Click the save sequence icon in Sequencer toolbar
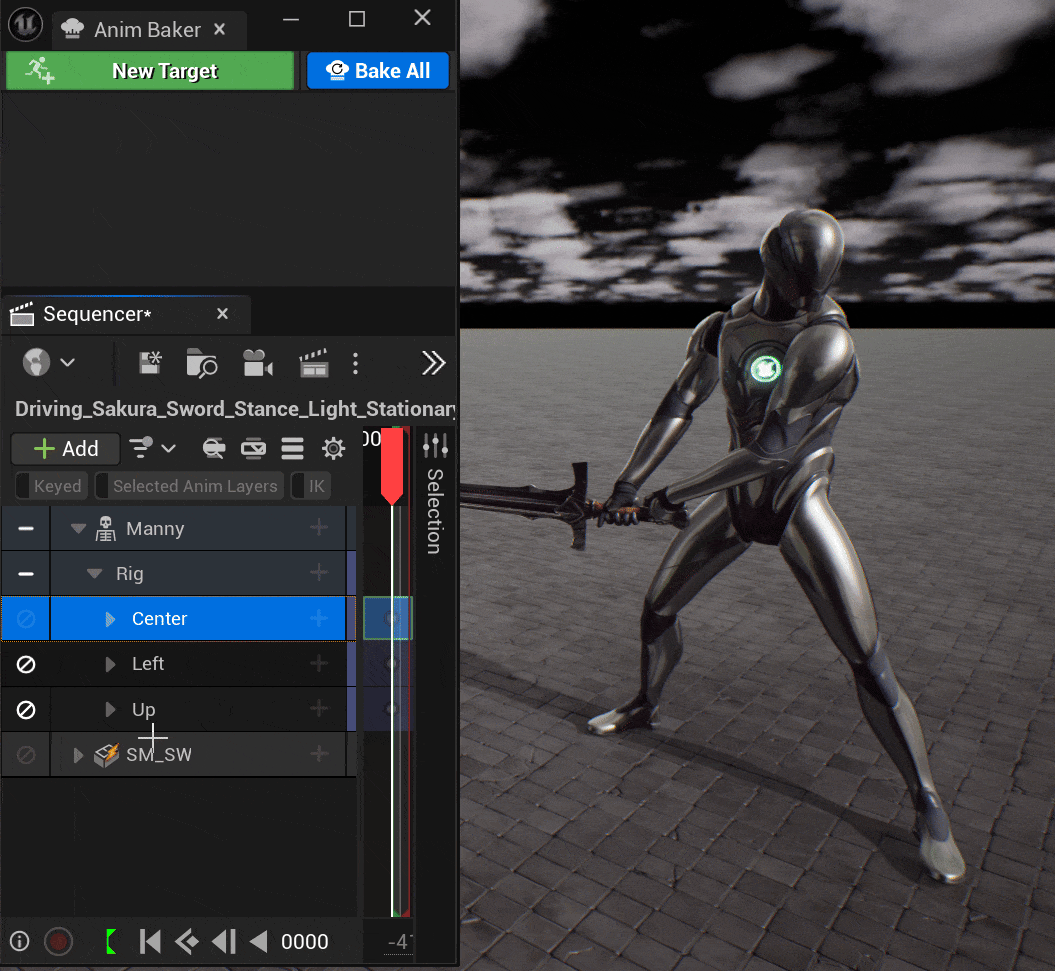1055x971 pixels. pos(150,363)
